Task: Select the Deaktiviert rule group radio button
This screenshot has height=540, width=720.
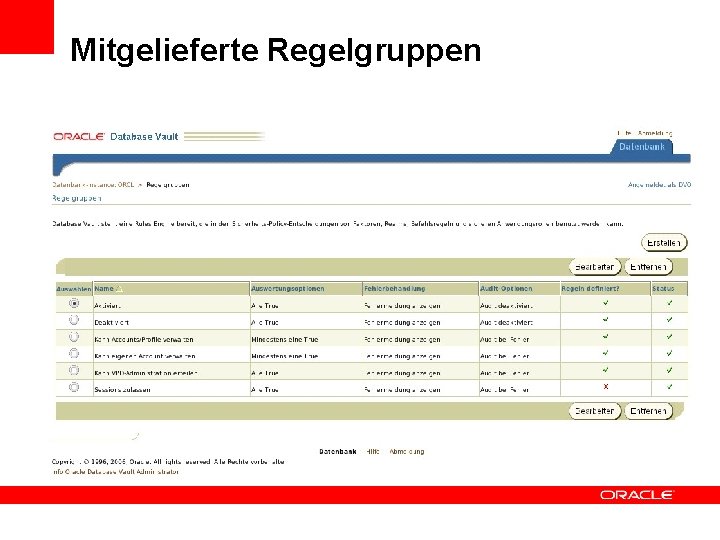Action: click(74, 320)
